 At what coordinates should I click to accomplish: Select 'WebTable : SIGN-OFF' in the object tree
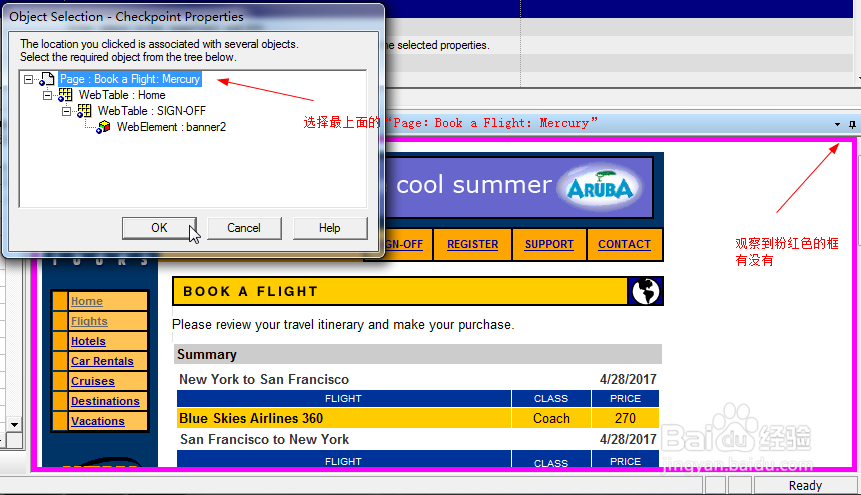click(x=152, y=111)
